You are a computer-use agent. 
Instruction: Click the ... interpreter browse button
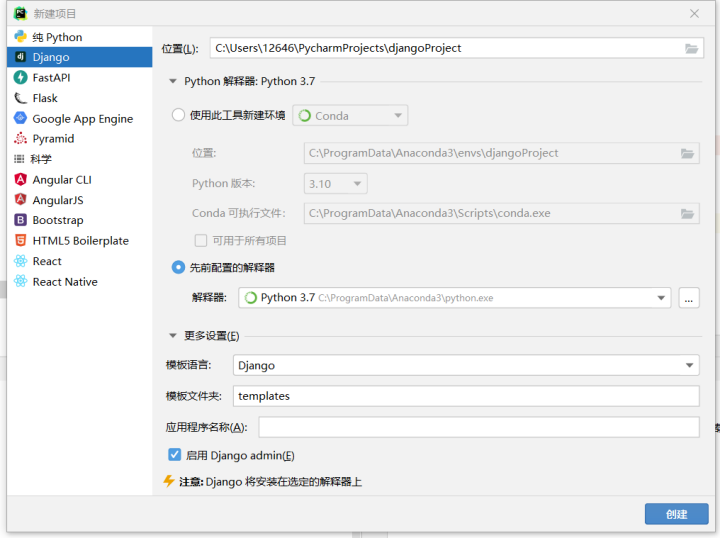pyautogui.click(x=689, y=298)
